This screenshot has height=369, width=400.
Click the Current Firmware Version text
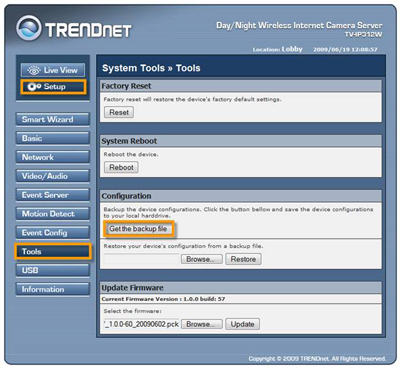pos(163,299)
